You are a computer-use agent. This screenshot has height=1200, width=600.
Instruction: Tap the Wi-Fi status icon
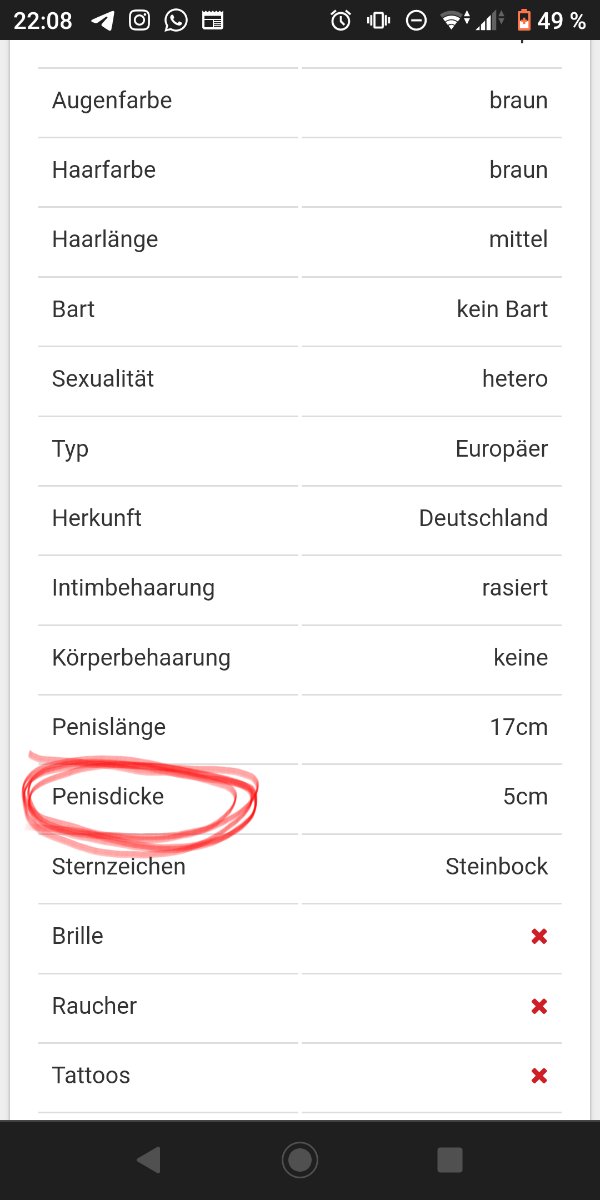coord(455,20)
